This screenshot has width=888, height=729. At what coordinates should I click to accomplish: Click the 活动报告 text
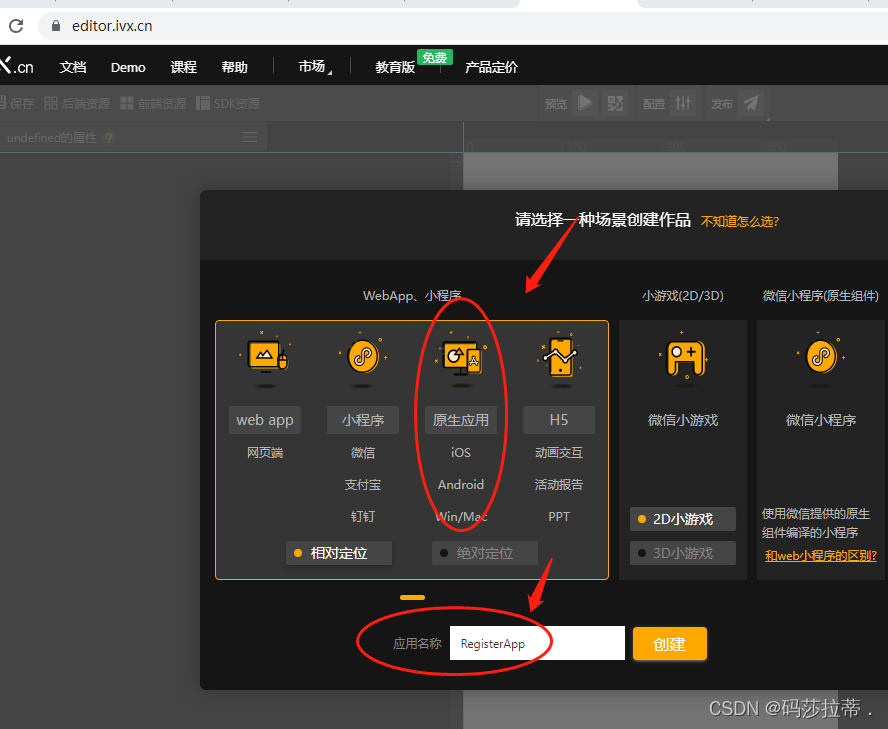559,485
